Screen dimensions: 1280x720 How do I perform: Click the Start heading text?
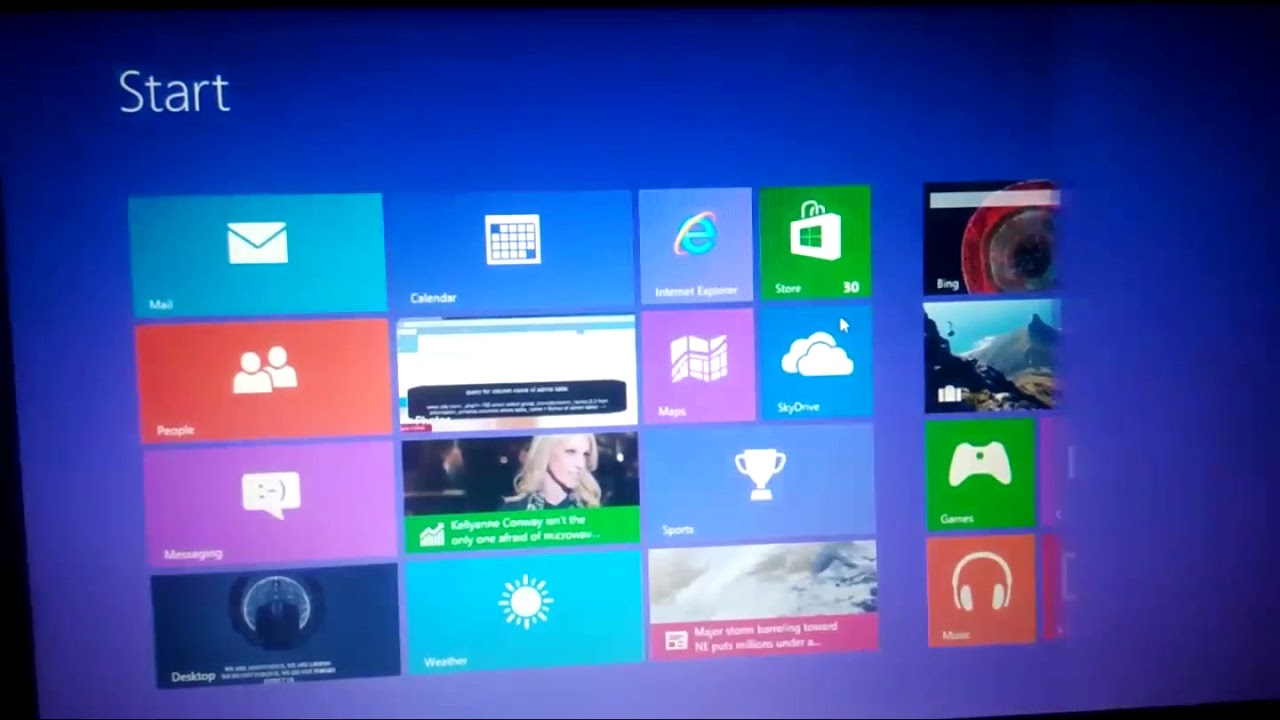point(174,92)
